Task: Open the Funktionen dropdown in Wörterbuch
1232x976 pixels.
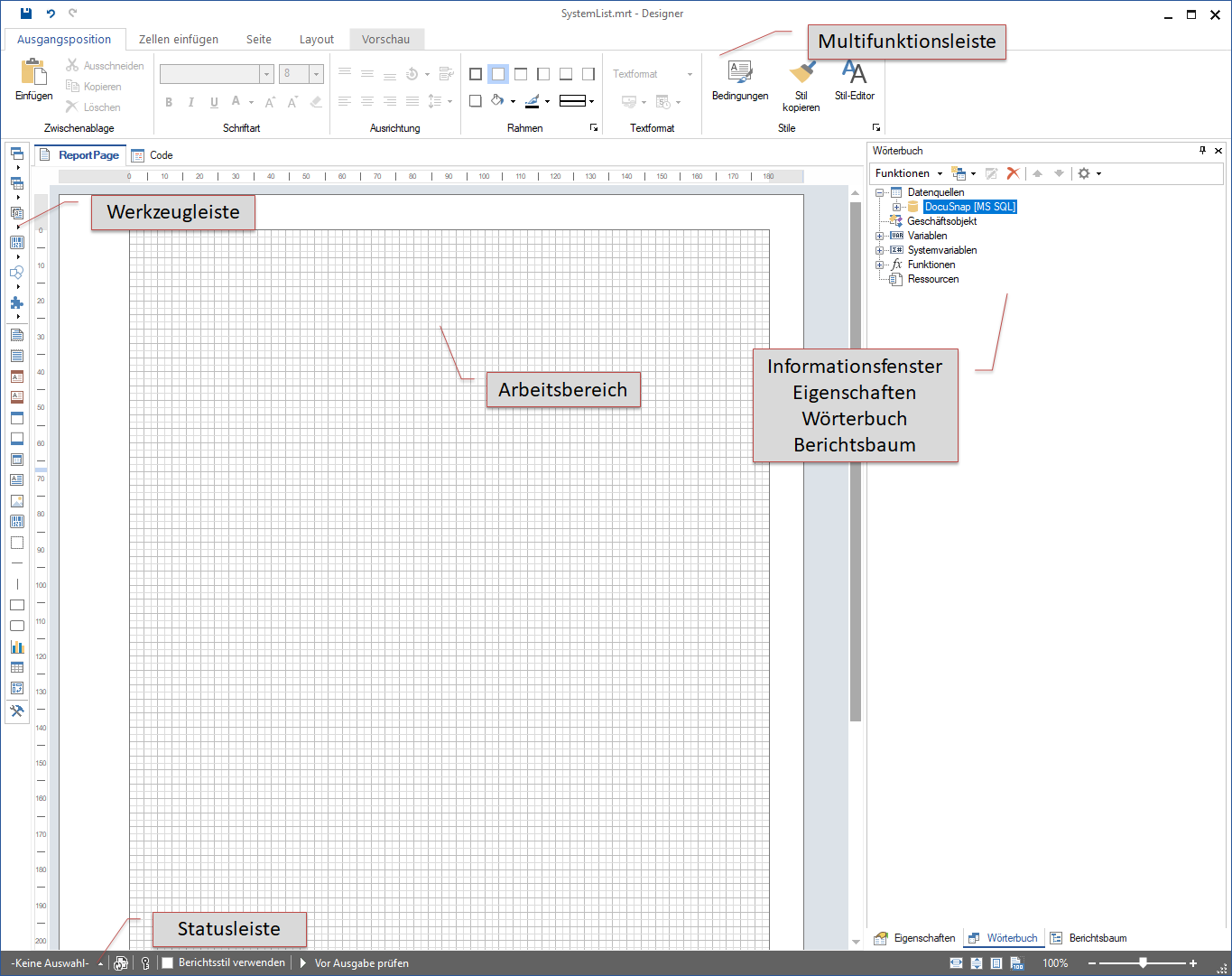Action: coord(909,173)
